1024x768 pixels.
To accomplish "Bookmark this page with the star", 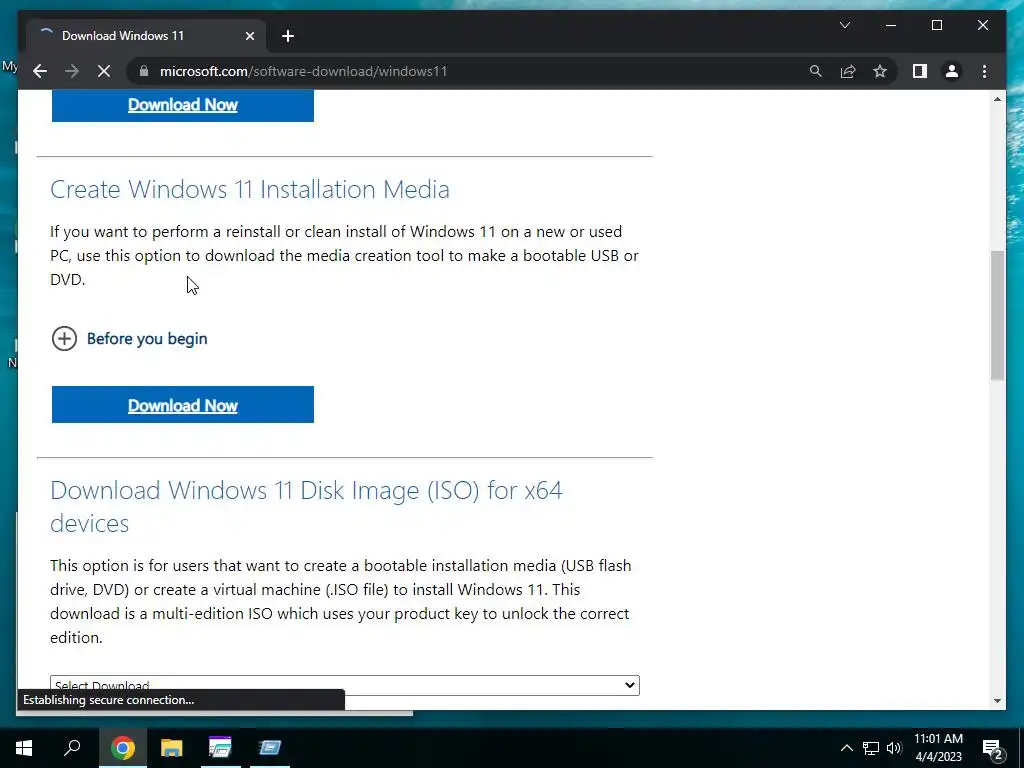I will pyautogui.click(x=880, y=71).
